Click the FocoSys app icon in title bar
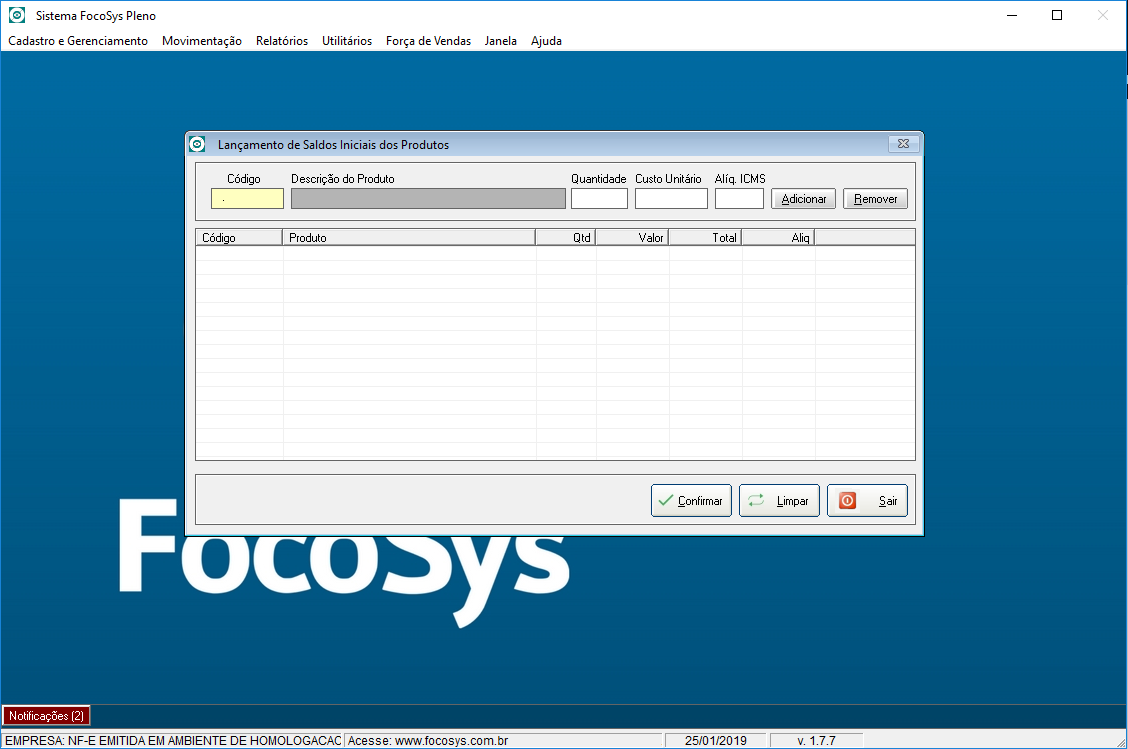 17,15
